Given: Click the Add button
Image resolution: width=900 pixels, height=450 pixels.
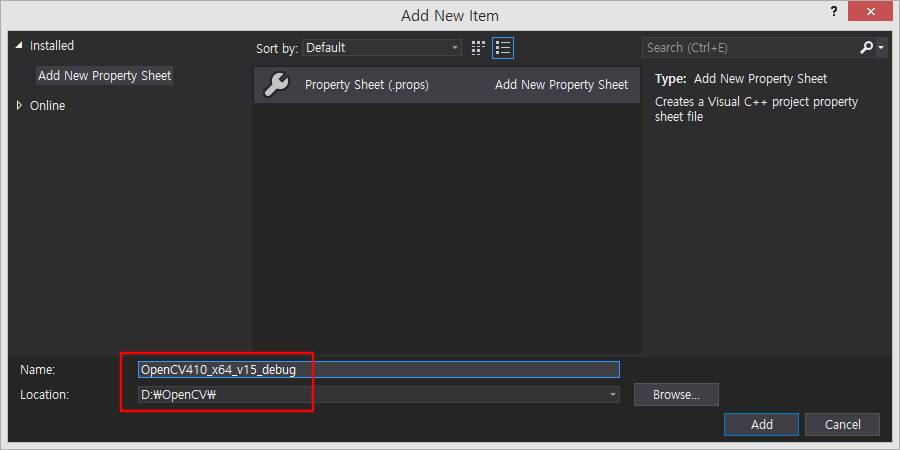Looking at the screenshot, I should 761,424.
